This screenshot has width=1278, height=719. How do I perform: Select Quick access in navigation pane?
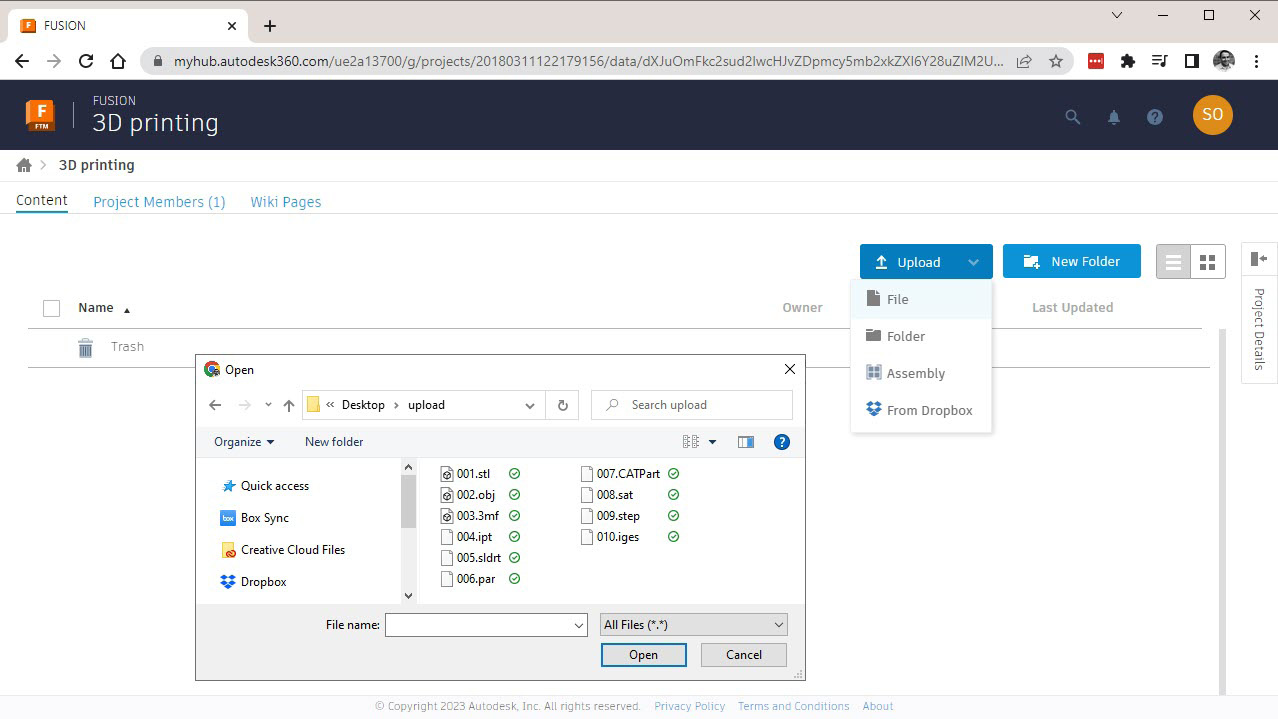(265, 486)
